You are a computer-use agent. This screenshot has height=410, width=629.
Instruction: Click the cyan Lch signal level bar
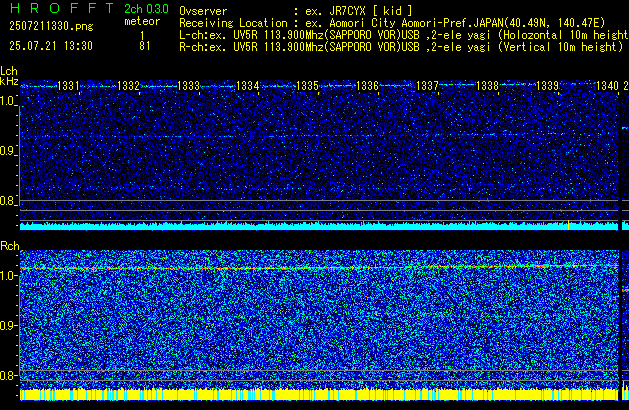pos(319,226)
